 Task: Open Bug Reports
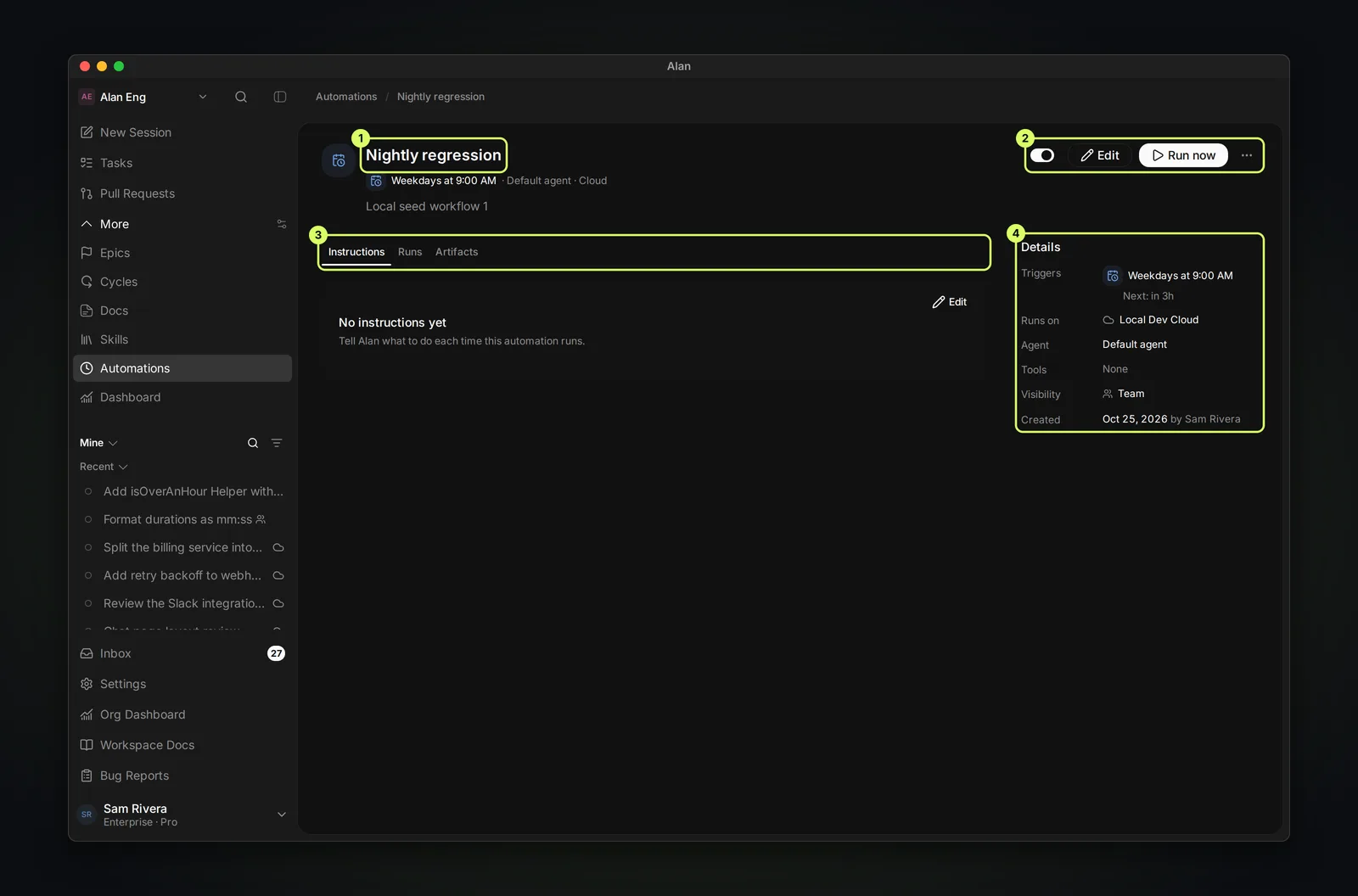[182, 776]
